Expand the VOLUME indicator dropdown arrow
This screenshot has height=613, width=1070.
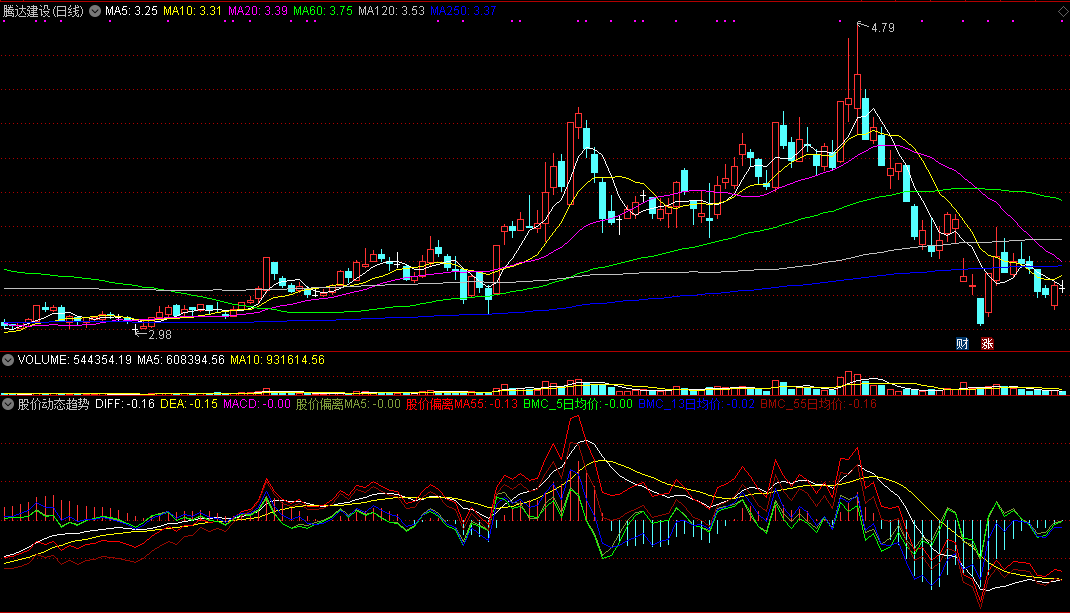(8, 360)
